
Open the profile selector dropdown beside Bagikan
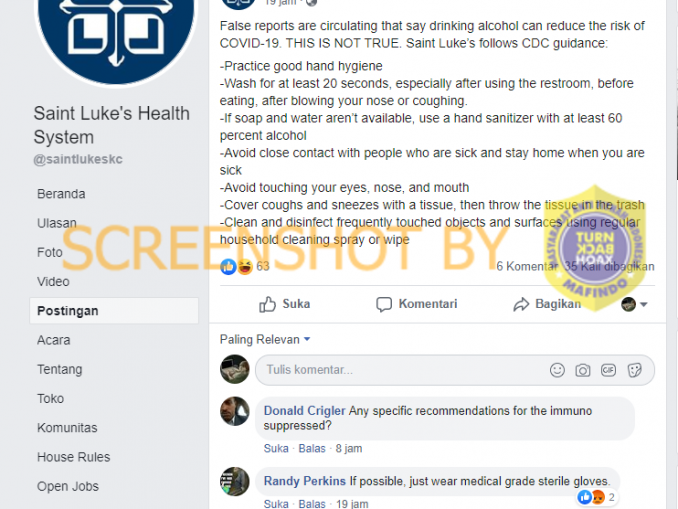point(634,304)
